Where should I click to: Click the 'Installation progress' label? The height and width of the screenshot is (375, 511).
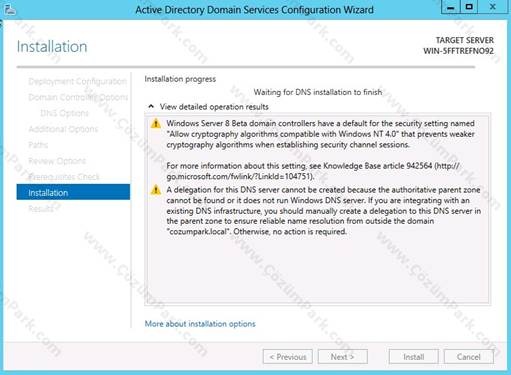pyautogui.click(x=180, y=79)
